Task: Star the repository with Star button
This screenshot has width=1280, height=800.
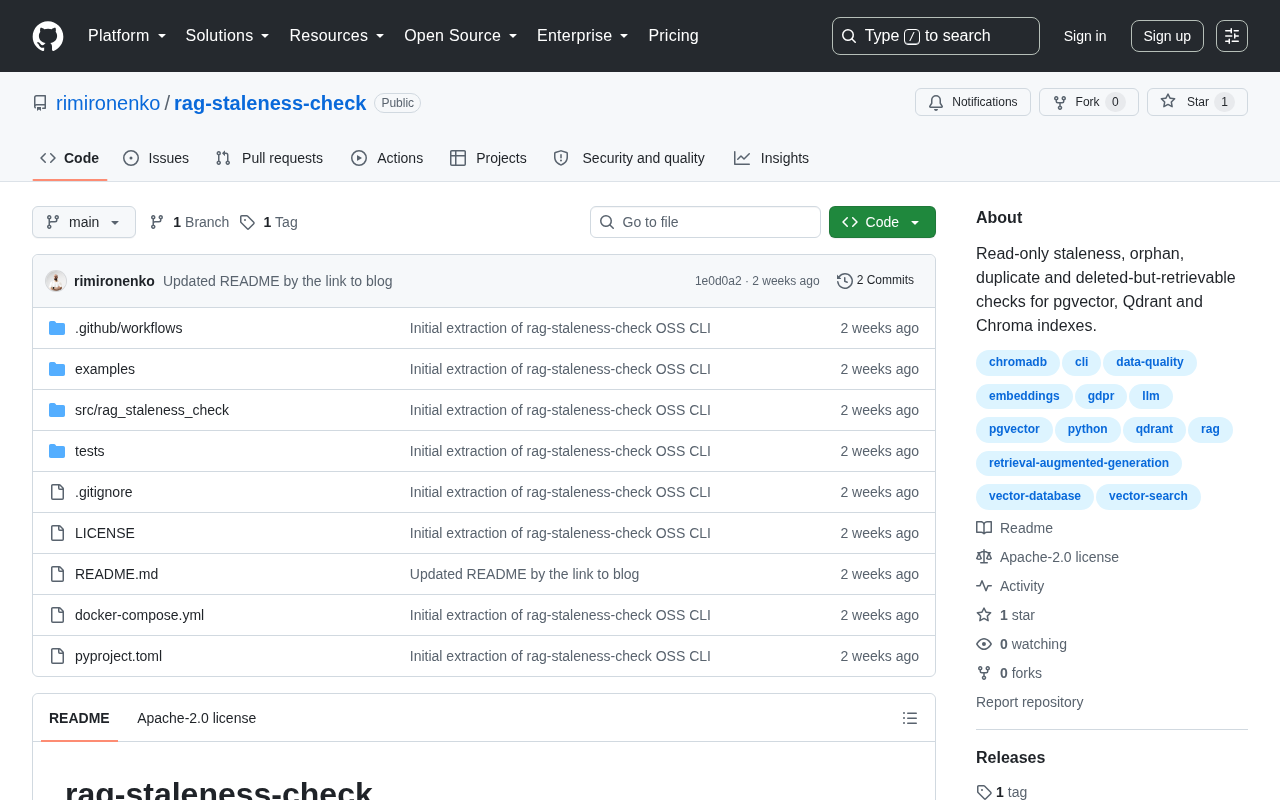Action: [1197, 102]
